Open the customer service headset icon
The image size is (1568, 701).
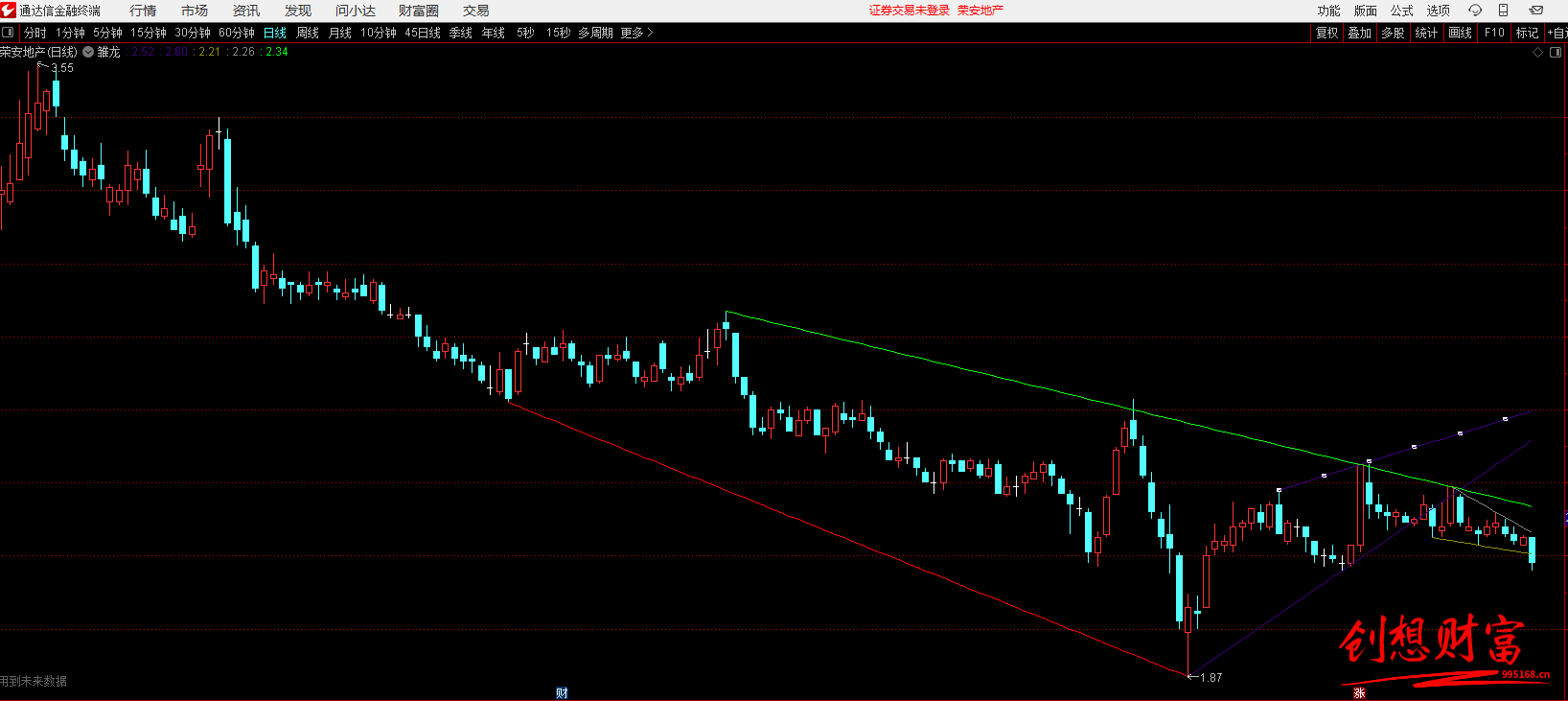pos(1475,11)
